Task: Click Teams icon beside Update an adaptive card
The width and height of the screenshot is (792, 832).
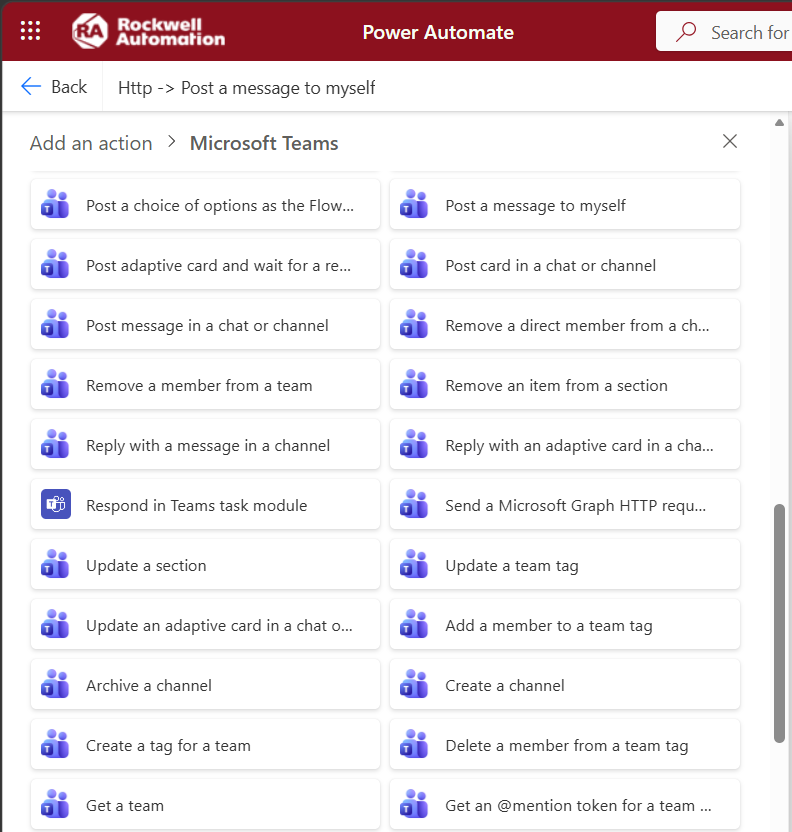Action: tap(55, 624)
